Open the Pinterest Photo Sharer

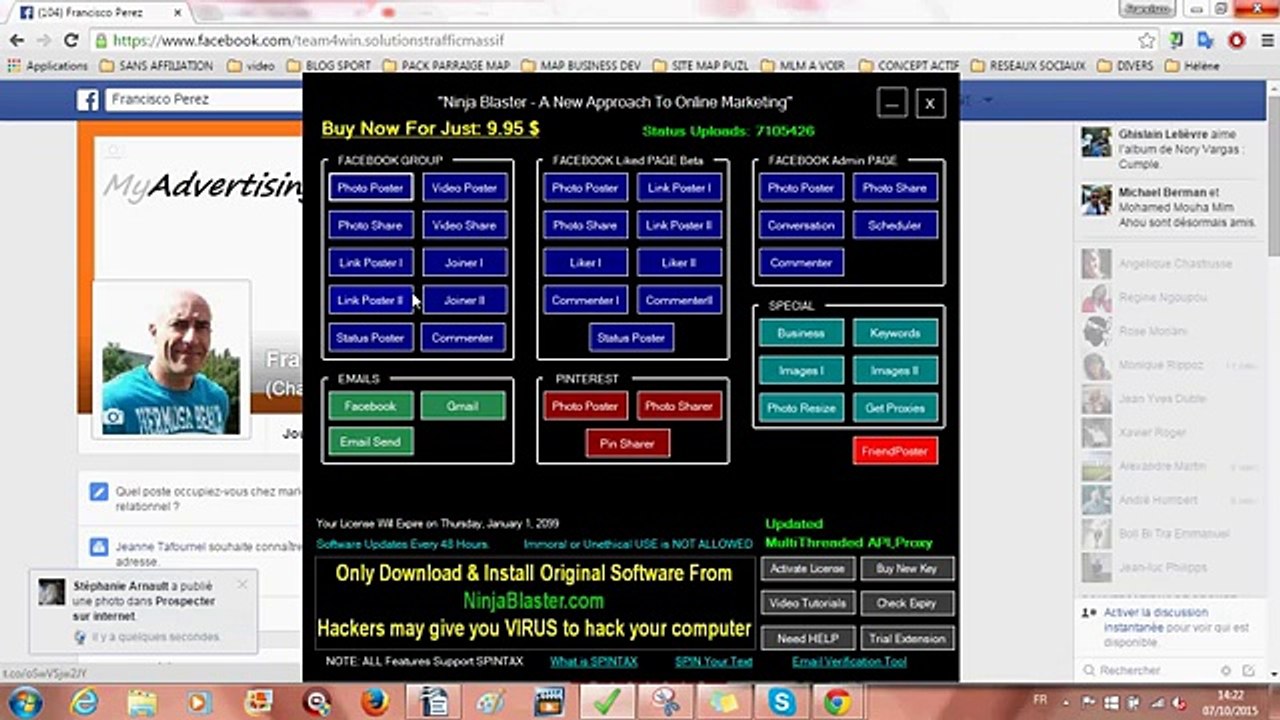(x=679, y=406)
